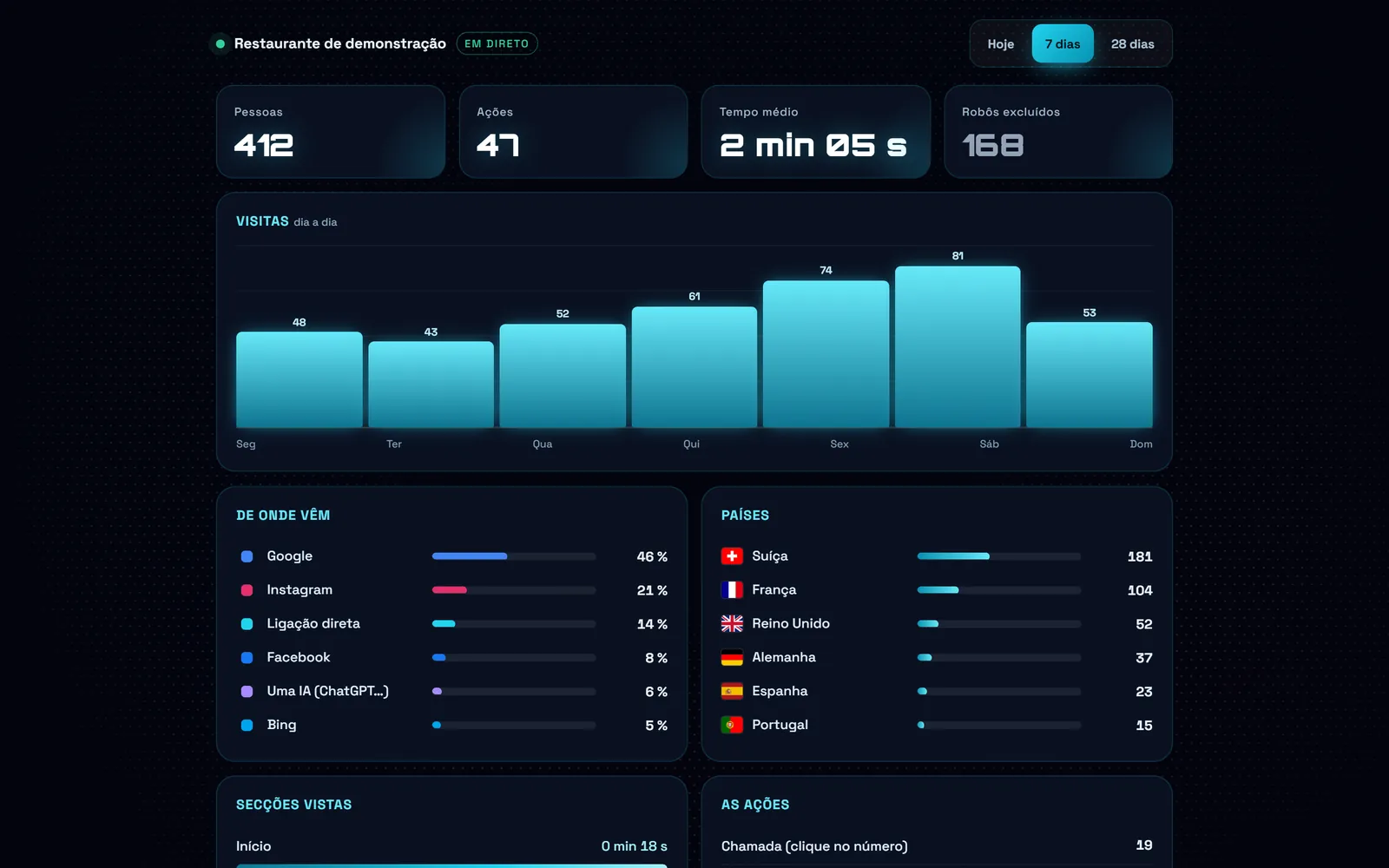Click the Tempo médio stat card
The image size is (1389, 868).
point(816,132)
